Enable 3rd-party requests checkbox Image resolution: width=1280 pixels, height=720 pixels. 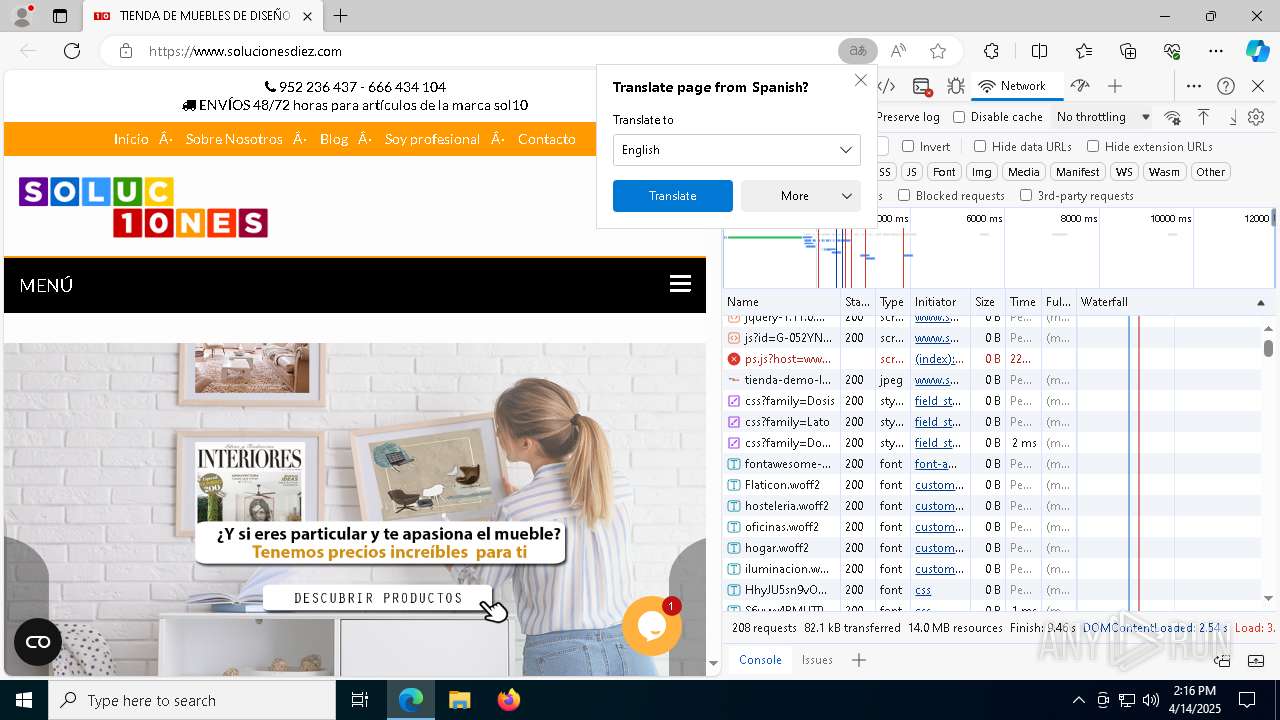click(1026, 196)
